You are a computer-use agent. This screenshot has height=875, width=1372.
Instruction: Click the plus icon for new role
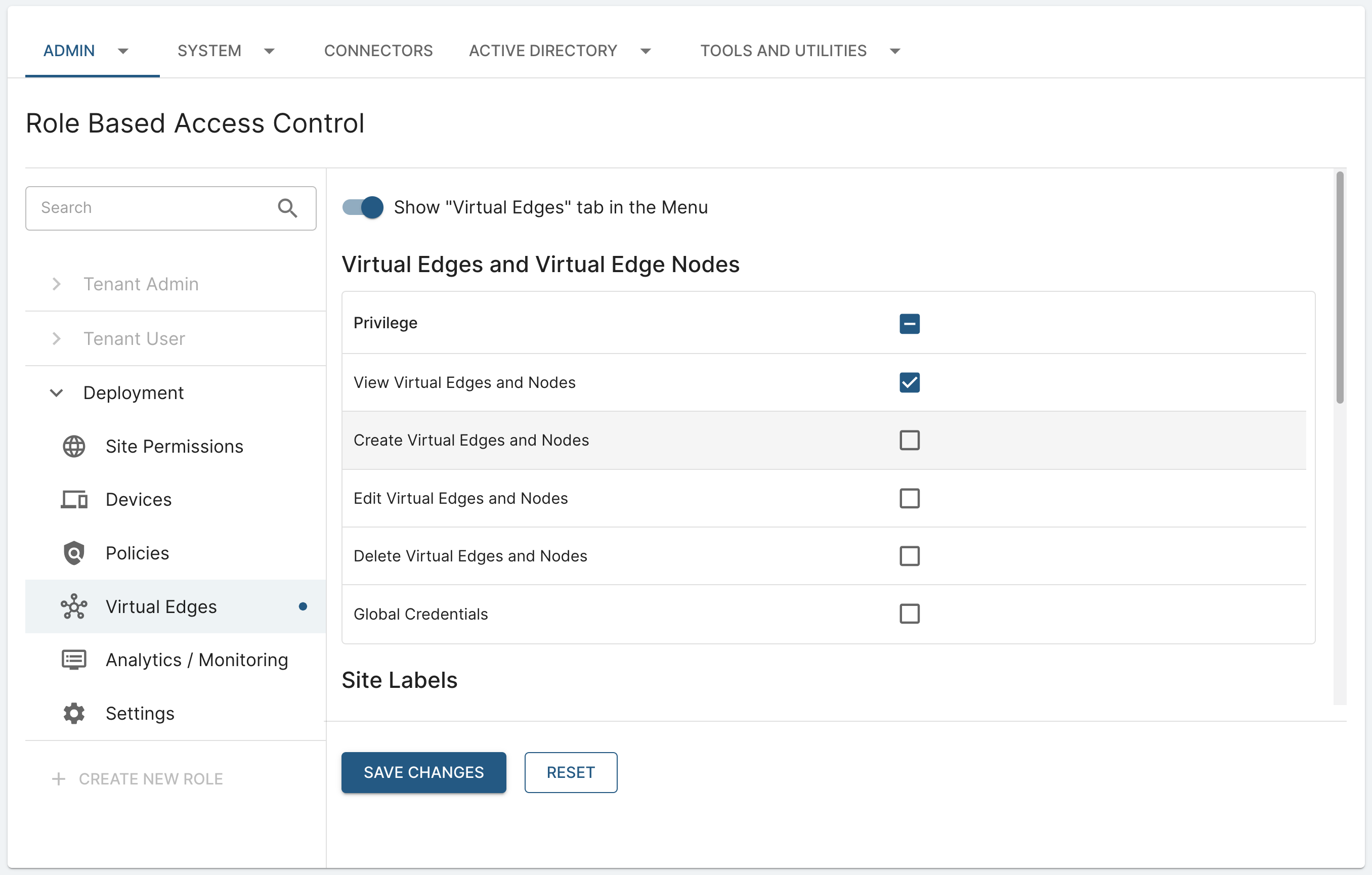pyautogui.click(x=58, y=779)
